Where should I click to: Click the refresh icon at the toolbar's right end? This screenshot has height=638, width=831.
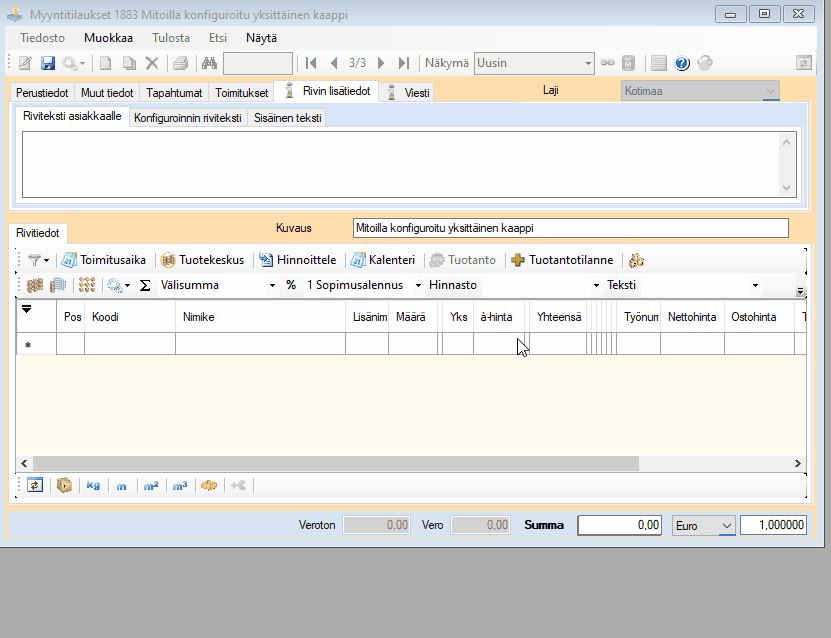click(x=804, y=64)
